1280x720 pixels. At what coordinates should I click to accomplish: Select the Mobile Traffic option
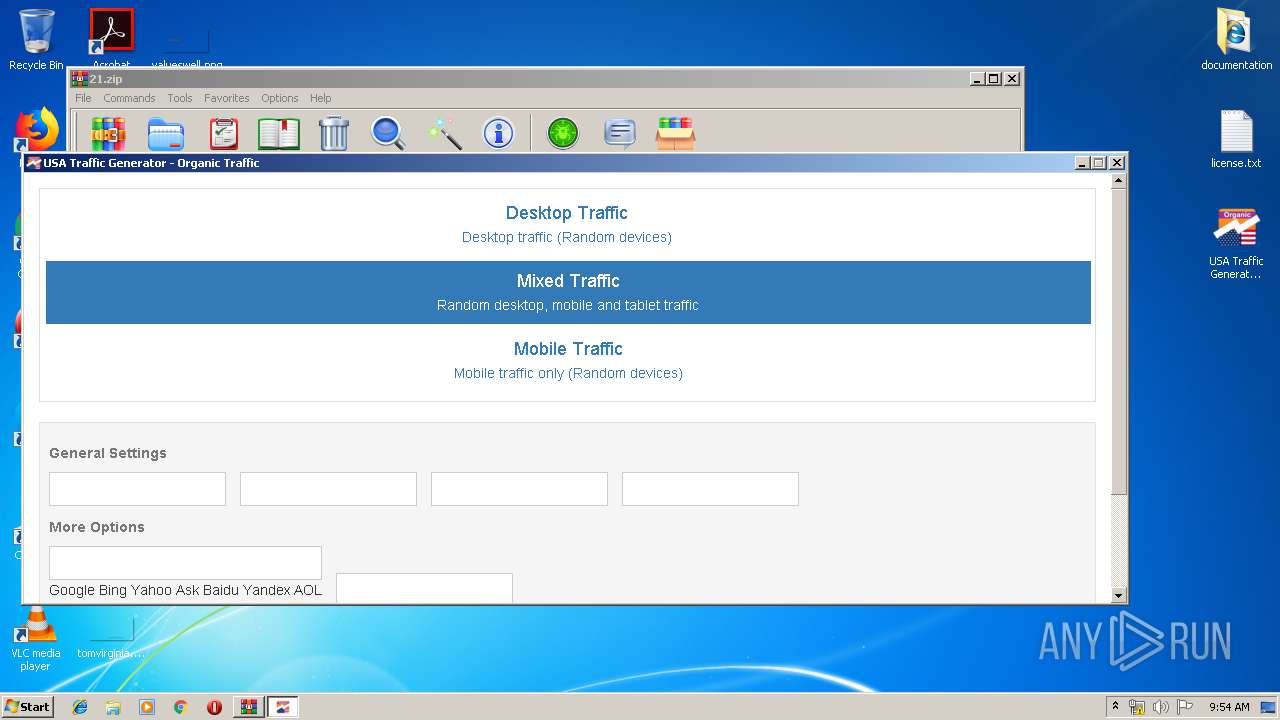568,360
